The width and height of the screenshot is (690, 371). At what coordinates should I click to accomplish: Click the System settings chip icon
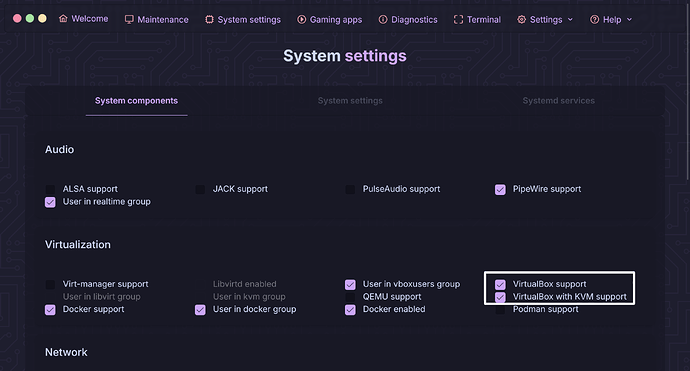(209, 19)
